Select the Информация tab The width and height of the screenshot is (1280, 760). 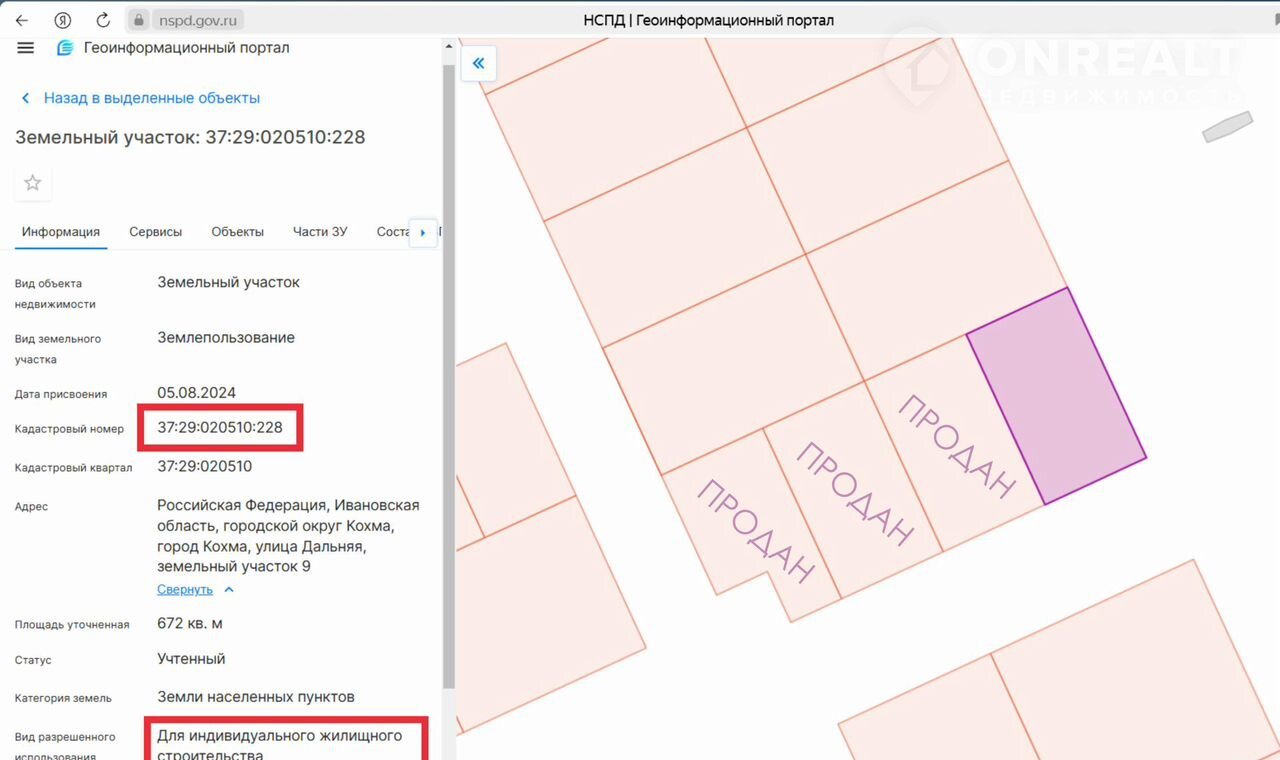pyautogui.click(x=61, y=232)
